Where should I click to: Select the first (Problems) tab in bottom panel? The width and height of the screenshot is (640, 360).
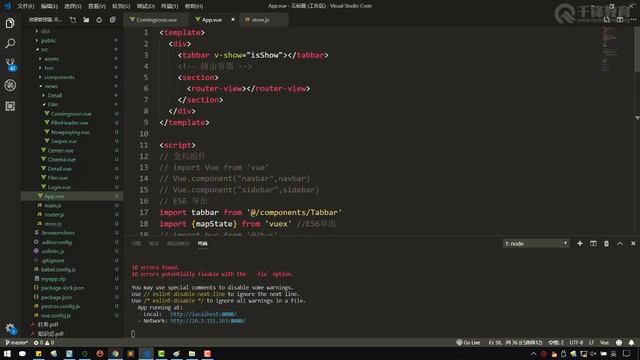click(136, 244)
